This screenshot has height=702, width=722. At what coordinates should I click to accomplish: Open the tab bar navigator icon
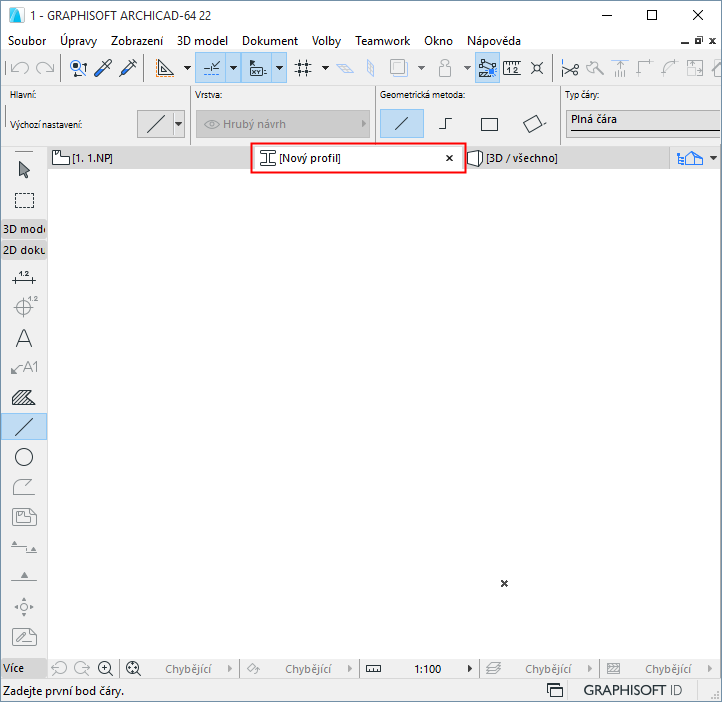coord(690,158)
